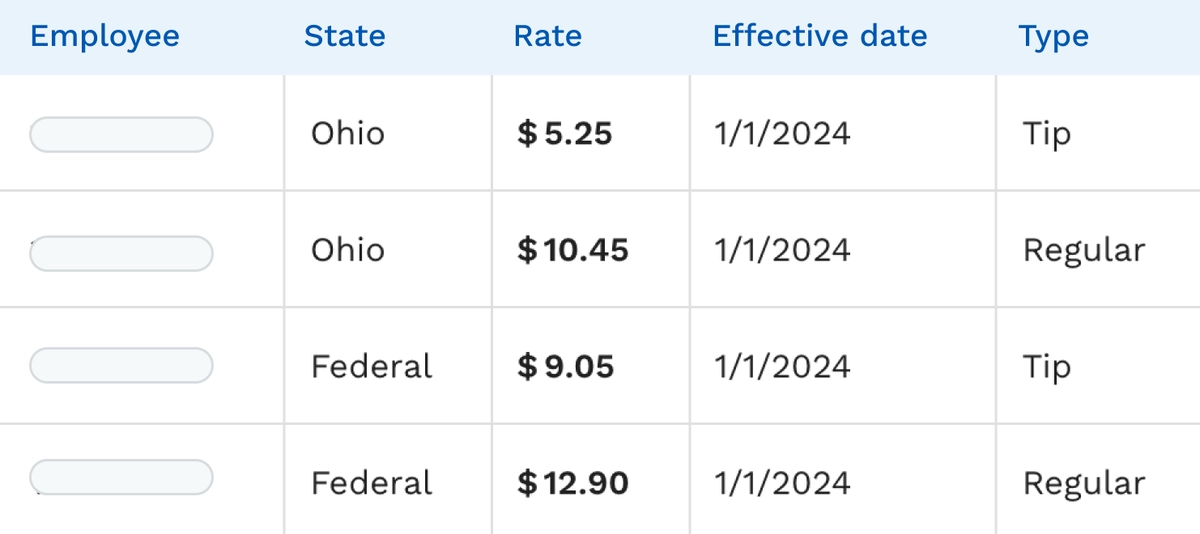Click the Employee column header
The image size is (1200, 534).
pyautogui.click(x=105, y=37)
